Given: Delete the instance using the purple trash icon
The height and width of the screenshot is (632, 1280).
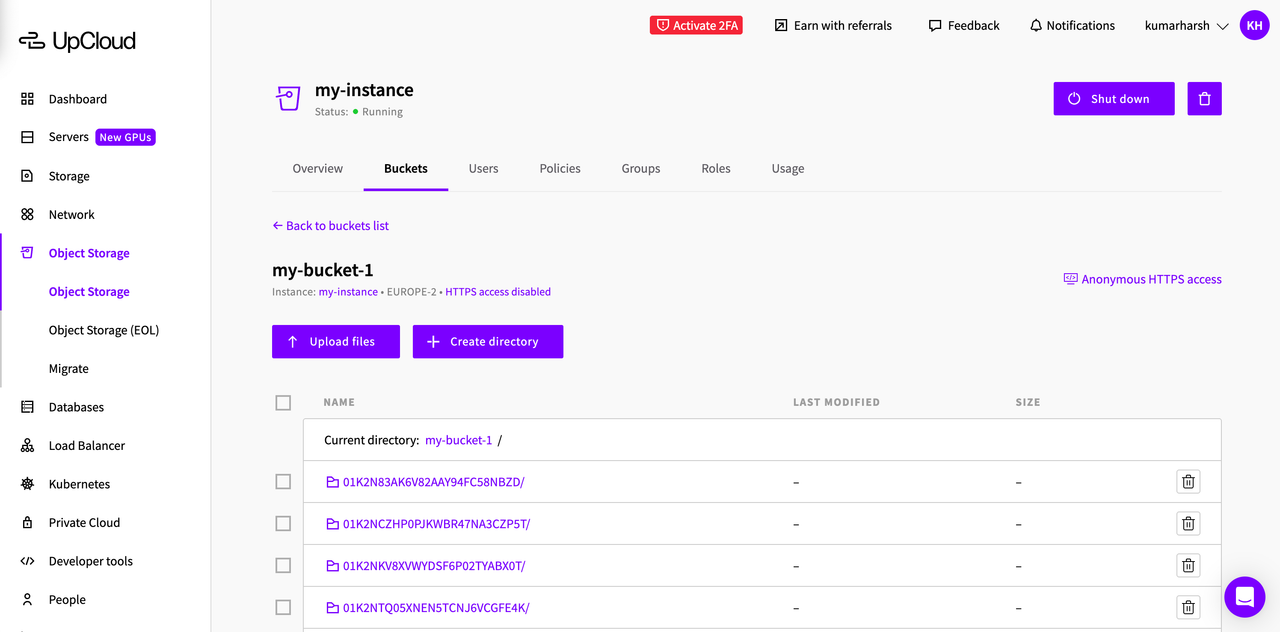Looking at the screenshot, I should pos(1204,98).
